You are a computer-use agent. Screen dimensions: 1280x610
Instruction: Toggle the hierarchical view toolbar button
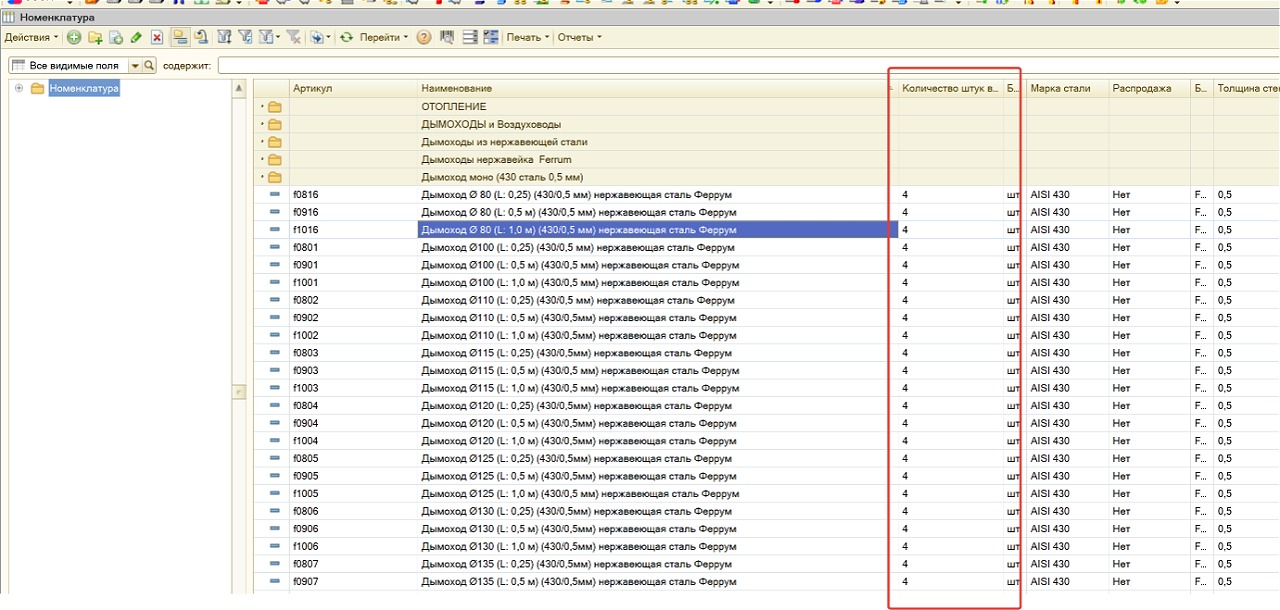[x=180, y=38]
